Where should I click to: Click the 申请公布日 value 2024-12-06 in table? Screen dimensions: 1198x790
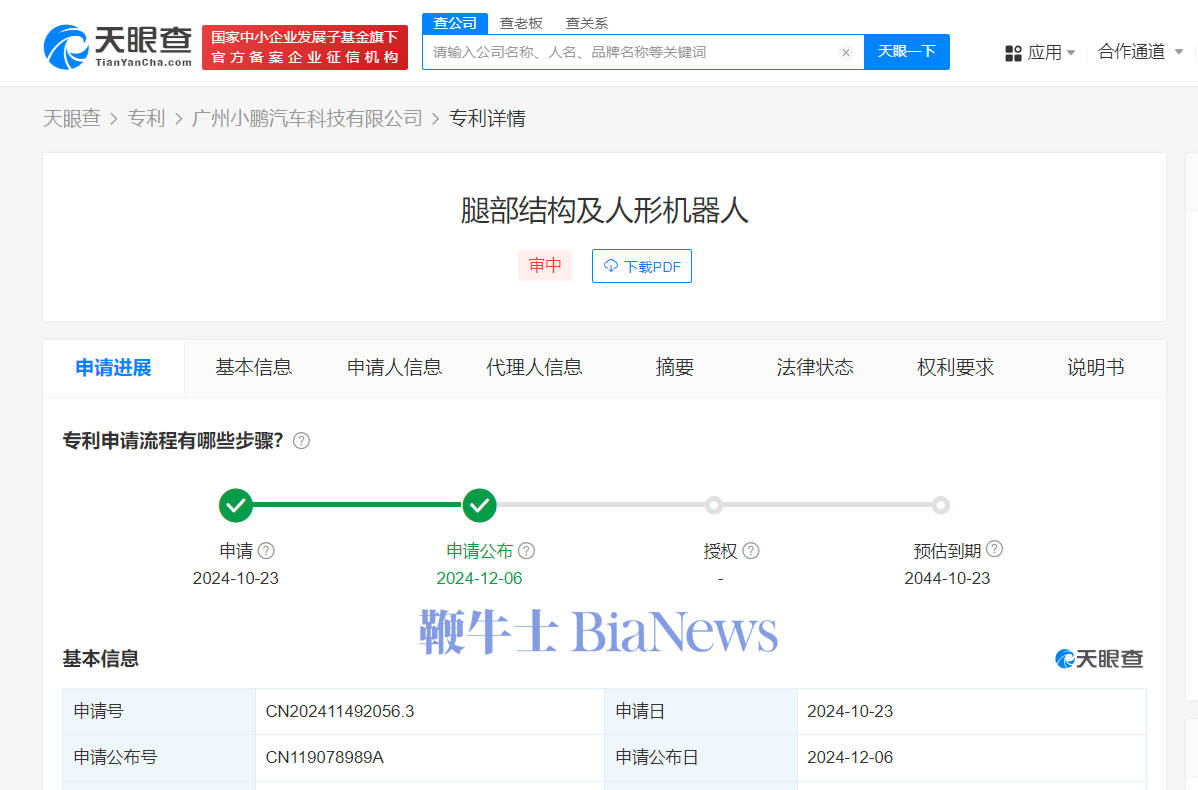coord(850,758)
